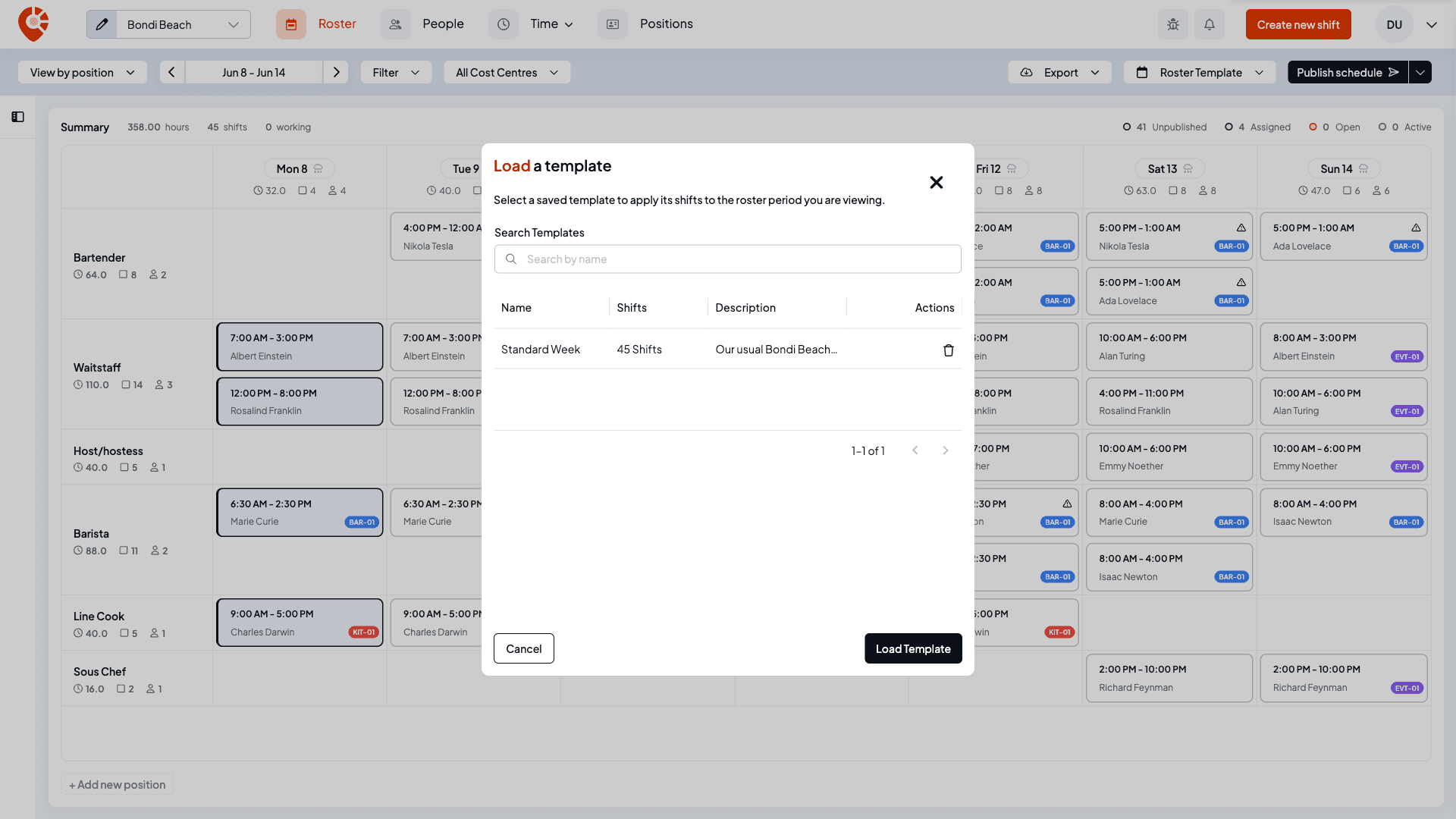Go to the previous week
This screenshot has height=819, width=1456.
tap(171, 72)
